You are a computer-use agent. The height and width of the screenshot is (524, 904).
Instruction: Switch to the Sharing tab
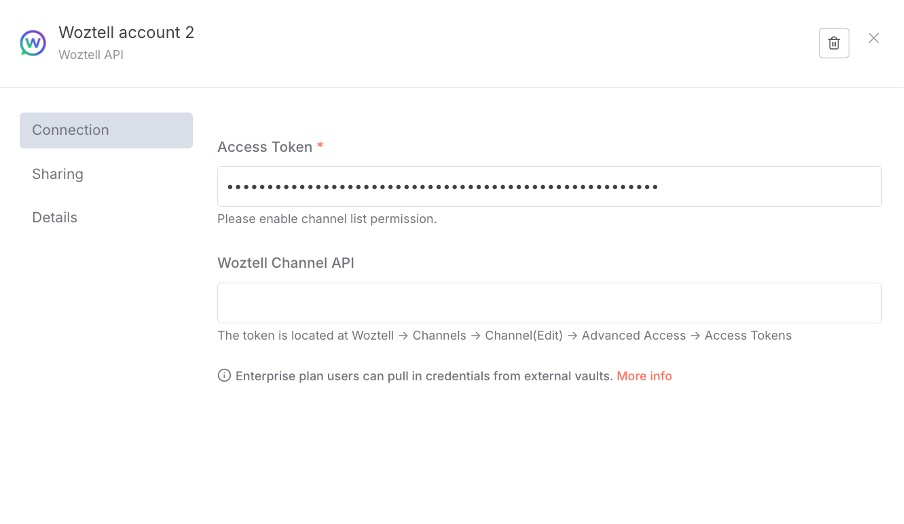click(x=58, y=174)
